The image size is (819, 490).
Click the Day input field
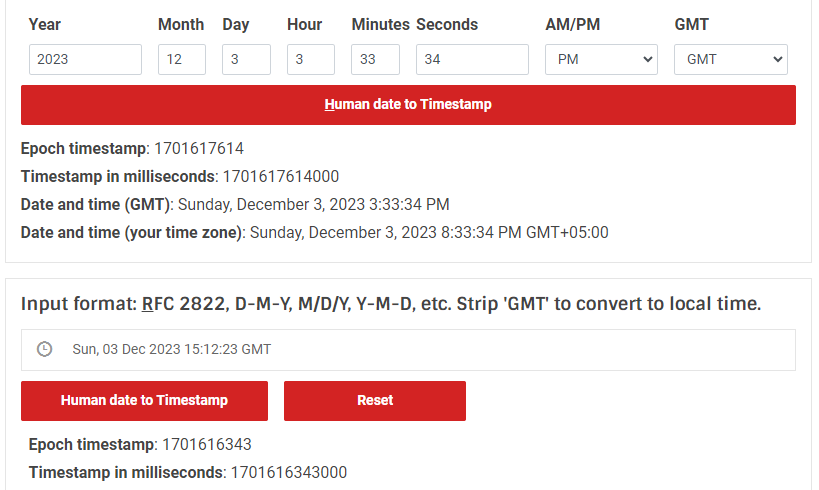click(x=247, y=60)
